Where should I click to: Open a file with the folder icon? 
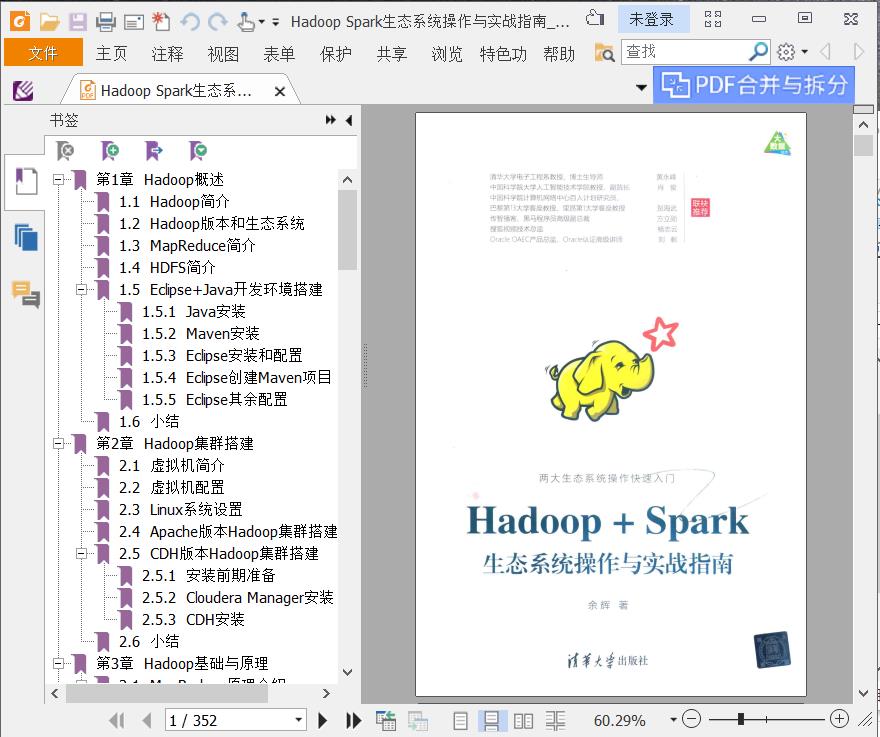pyautogui.click(x=50, y=22)
